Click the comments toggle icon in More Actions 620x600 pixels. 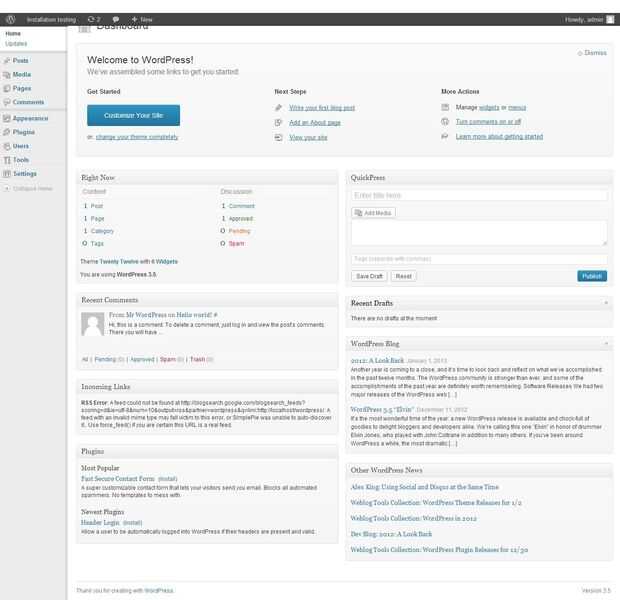click(445, 121)
